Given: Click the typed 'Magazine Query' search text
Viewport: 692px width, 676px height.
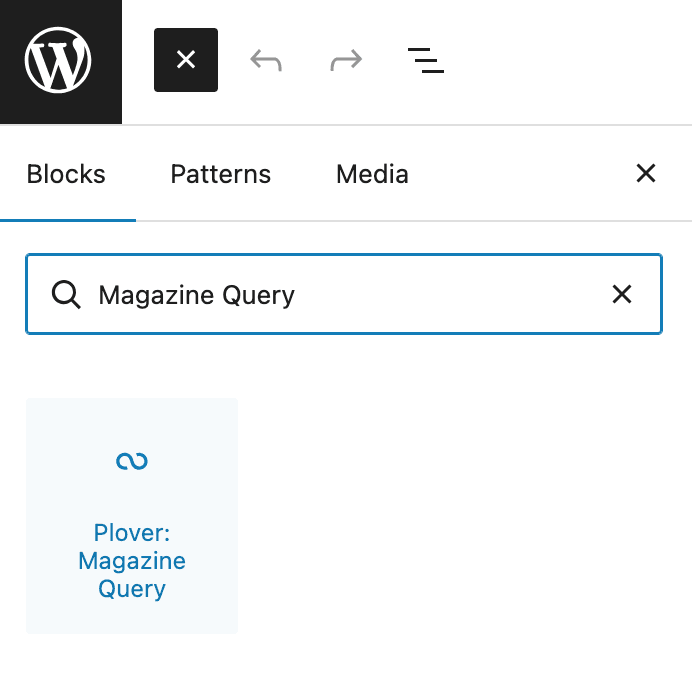Looking at the screenshot, I should (197, 295).
